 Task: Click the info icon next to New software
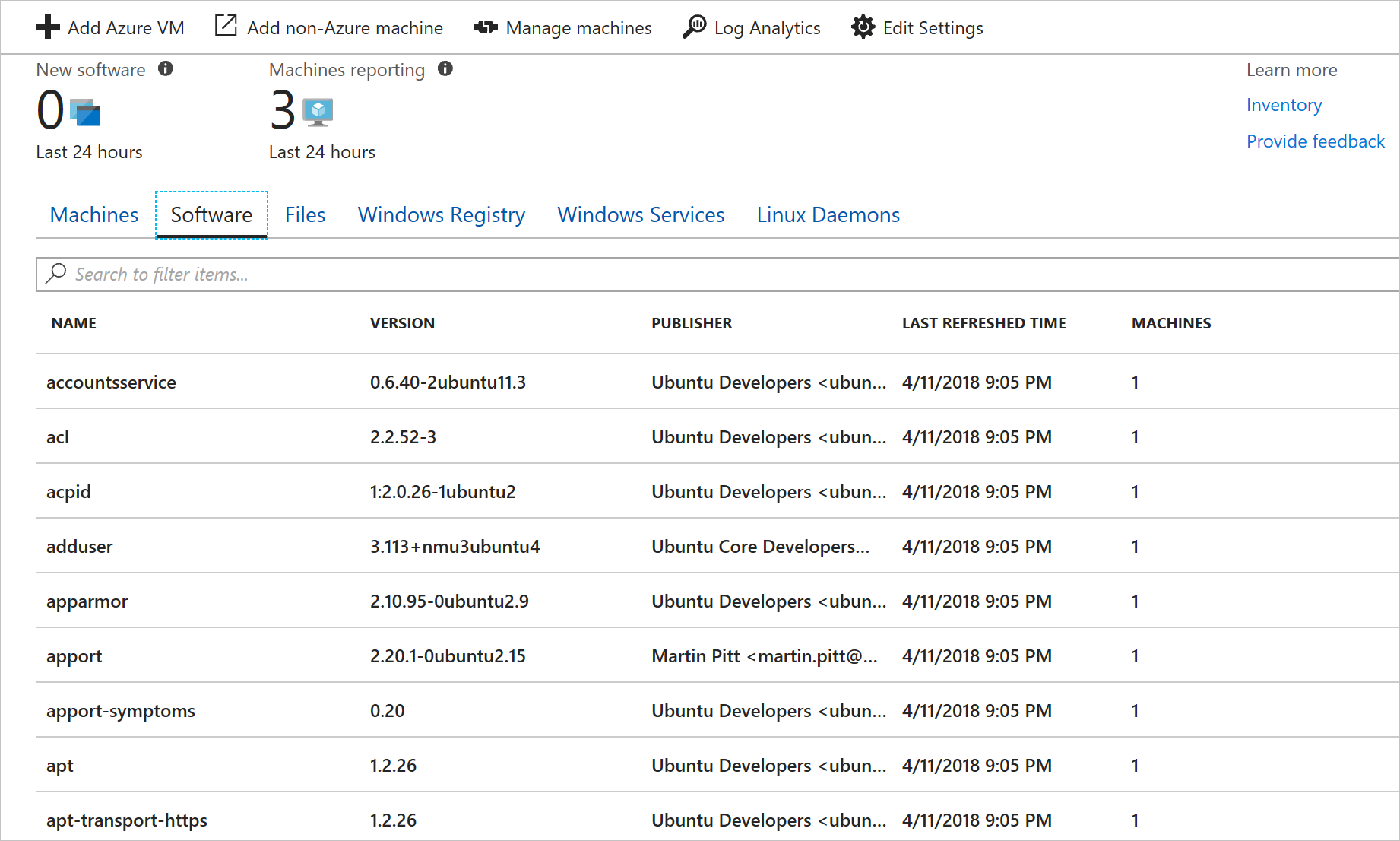point(166,68)
